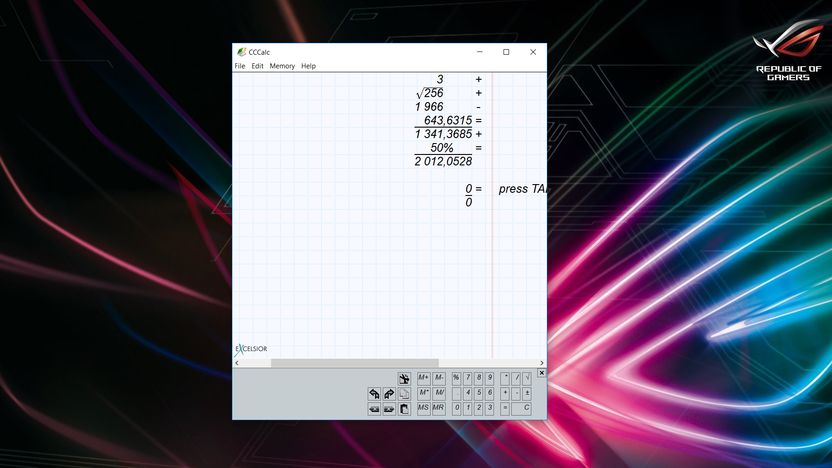Open the File menu
Screen dimensions: 832x468
pyautogui.click(x=240, y=66)
